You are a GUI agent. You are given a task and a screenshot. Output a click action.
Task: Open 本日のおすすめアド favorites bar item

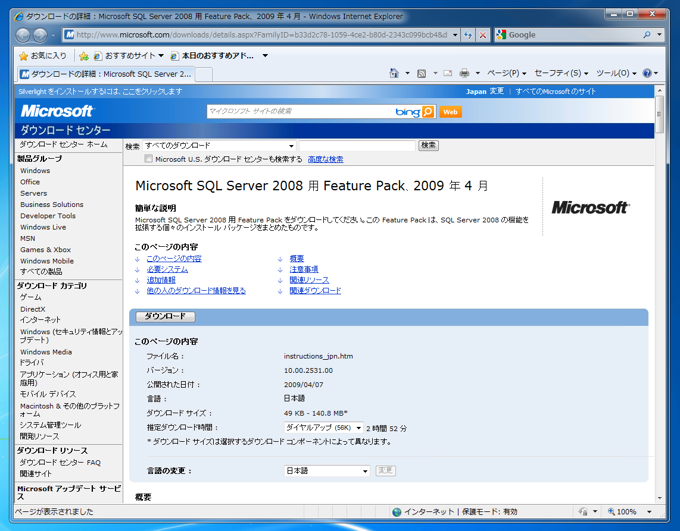(212, 56)
